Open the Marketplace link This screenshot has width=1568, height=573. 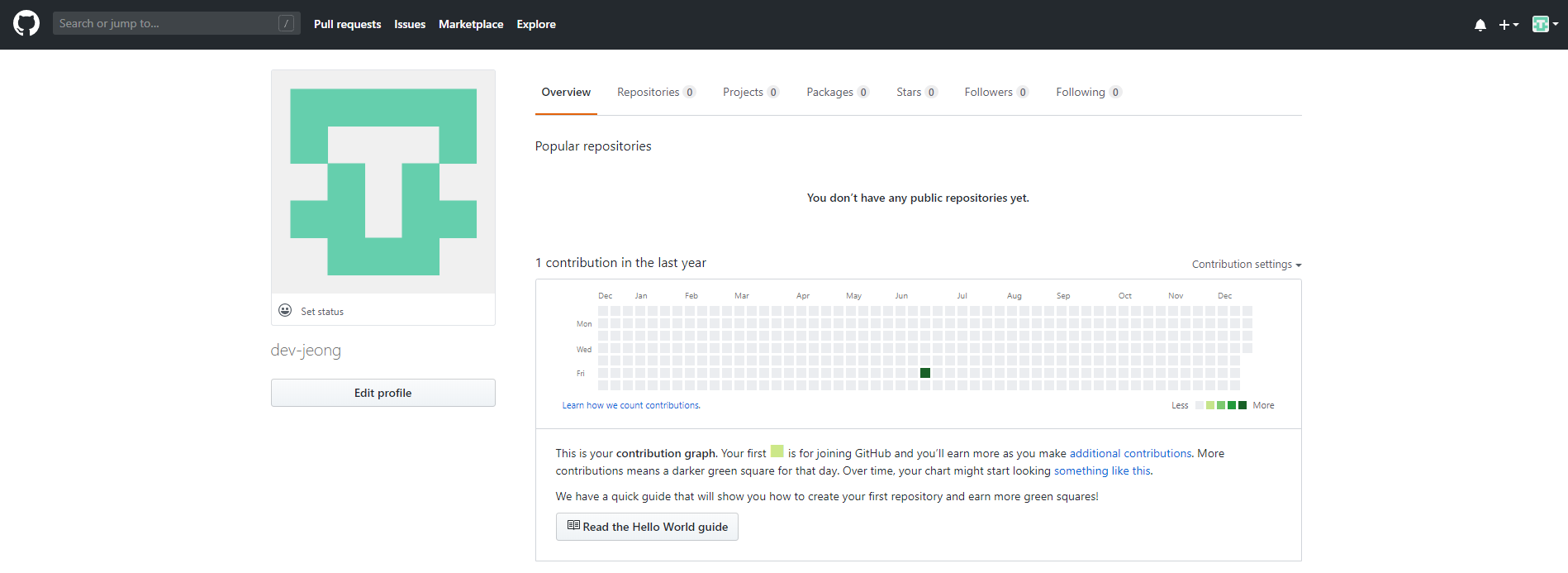click(x=471, y=24)
